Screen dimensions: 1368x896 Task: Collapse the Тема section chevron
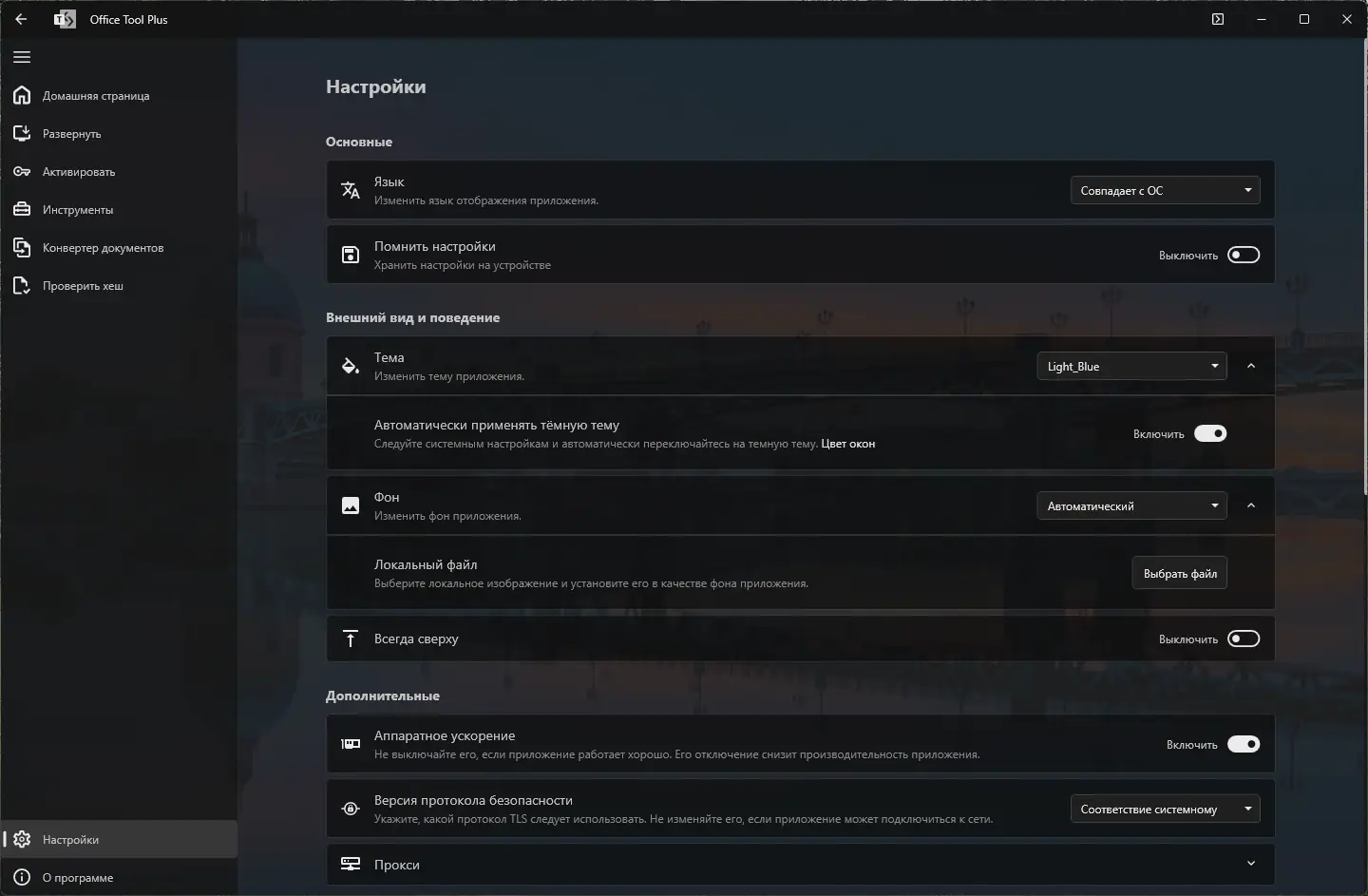pyautogui.click(x=1251, y=366)
